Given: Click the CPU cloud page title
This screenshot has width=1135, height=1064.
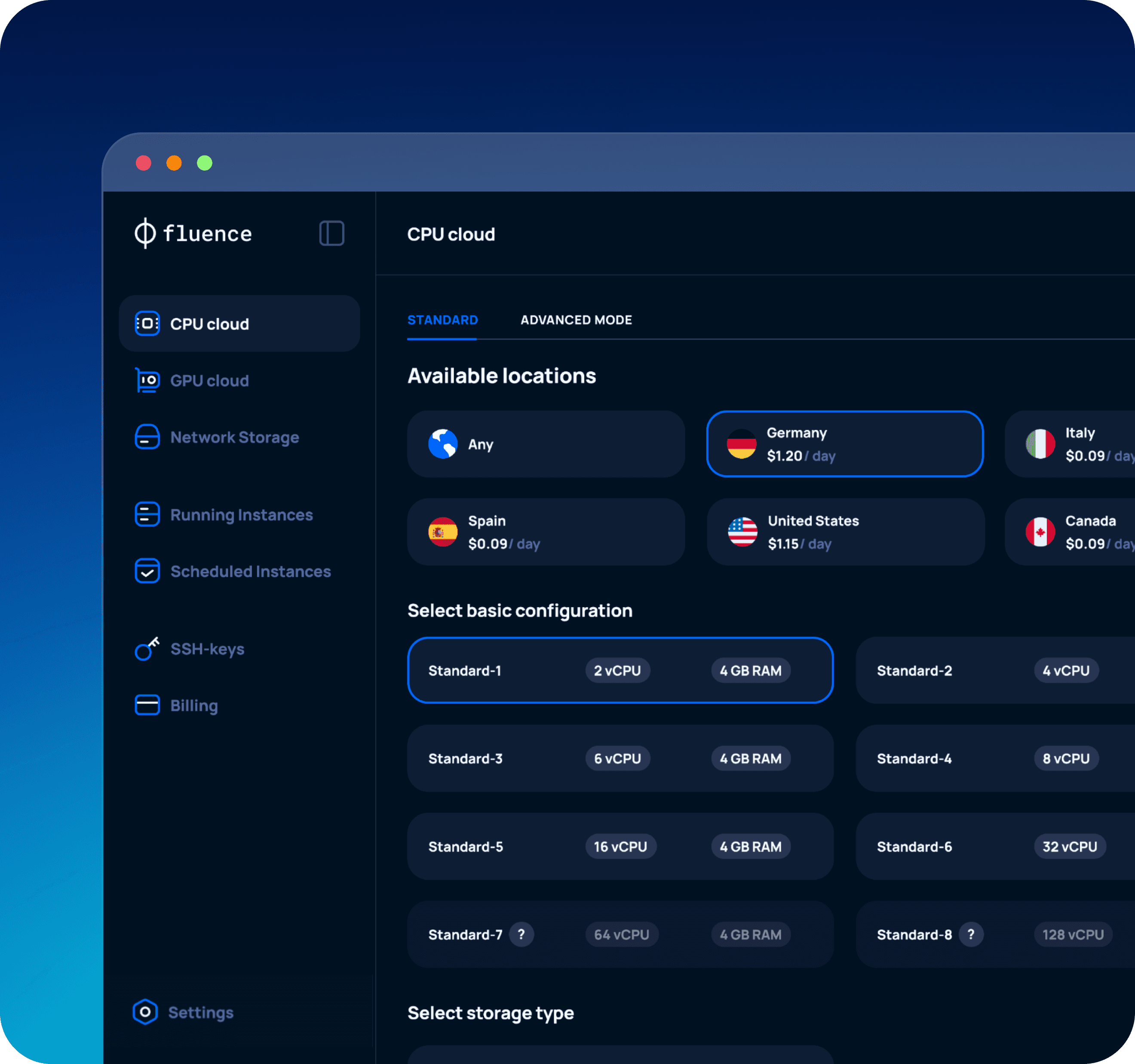Looking at the screenshot, I should (451, 234).
